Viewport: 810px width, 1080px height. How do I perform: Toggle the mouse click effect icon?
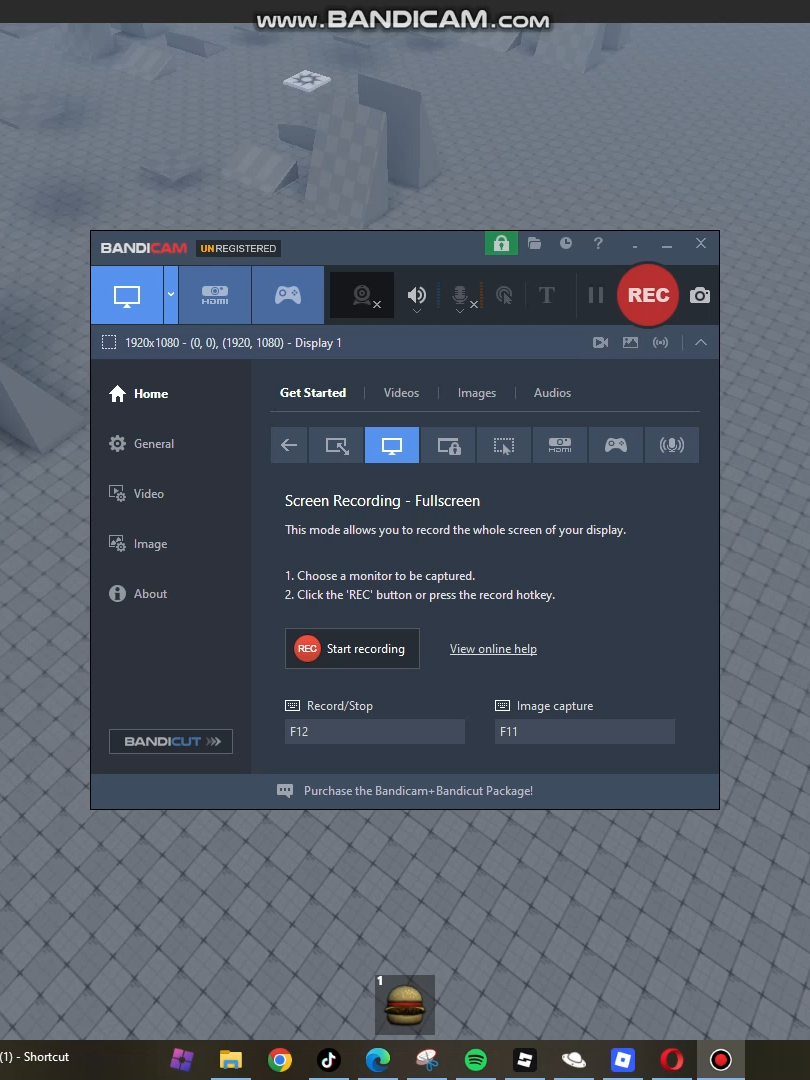point(504,295)
